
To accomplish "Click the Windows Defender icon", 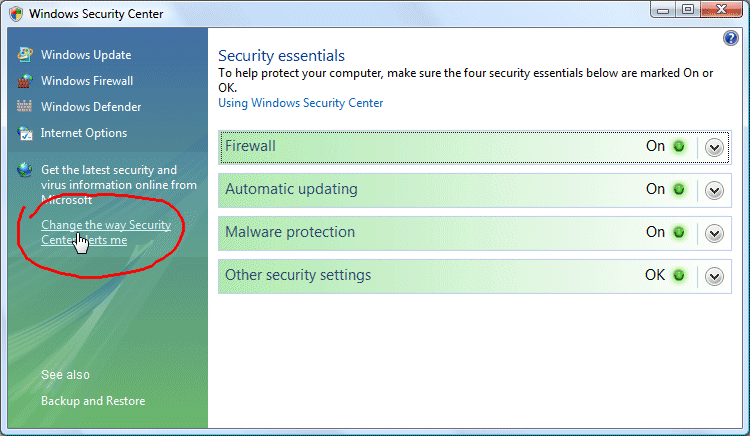I will [x=24, y=106].
